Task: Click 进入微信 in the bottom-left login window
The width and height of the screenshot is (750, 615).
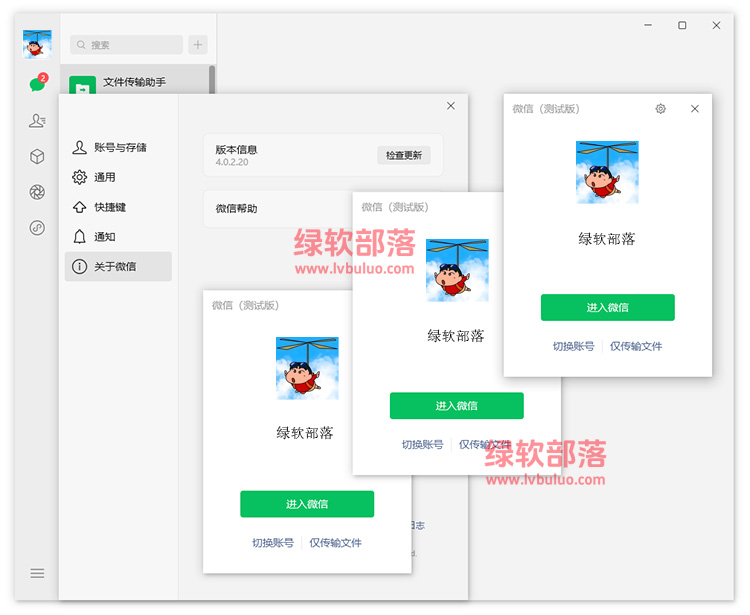Action: tap(307, 504)
